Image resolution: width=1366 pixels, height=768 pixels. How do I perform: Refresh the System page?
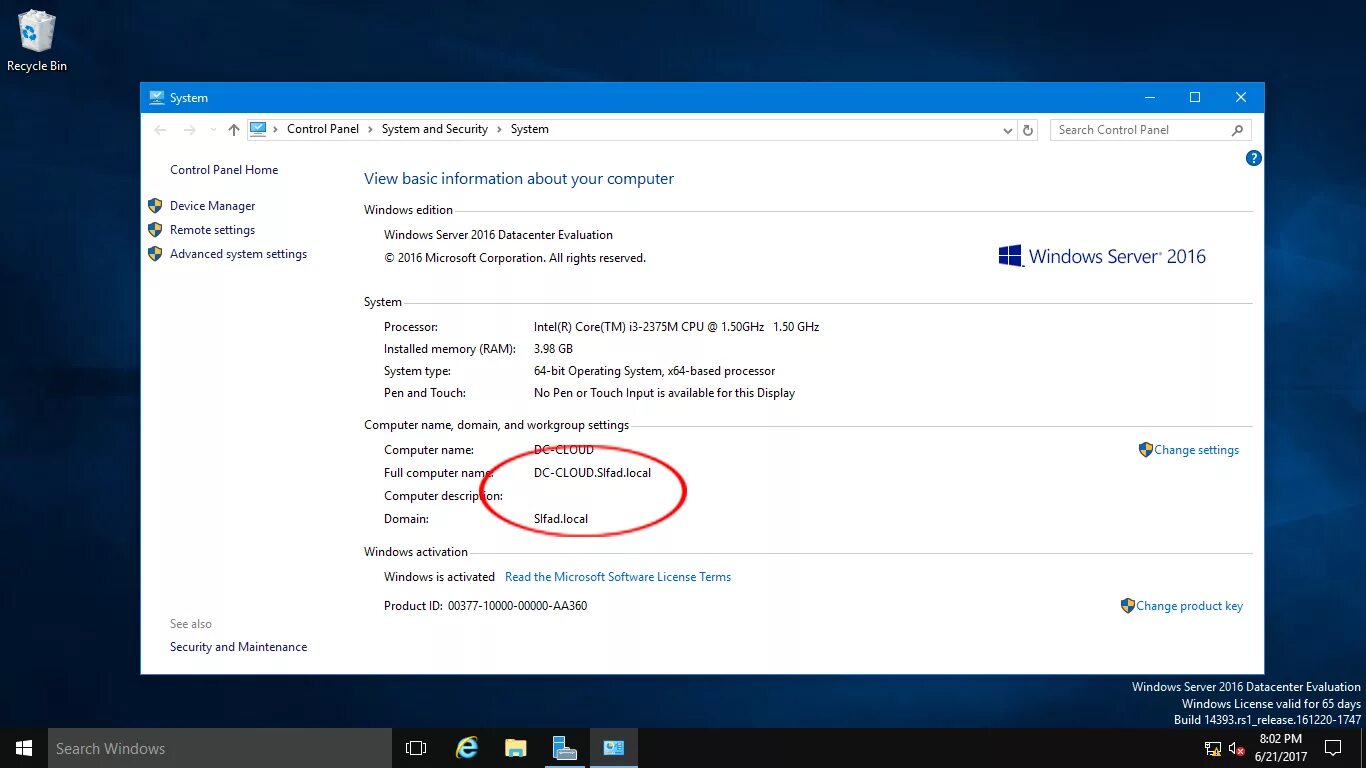pyautogui.click(x=1028, y=130)
